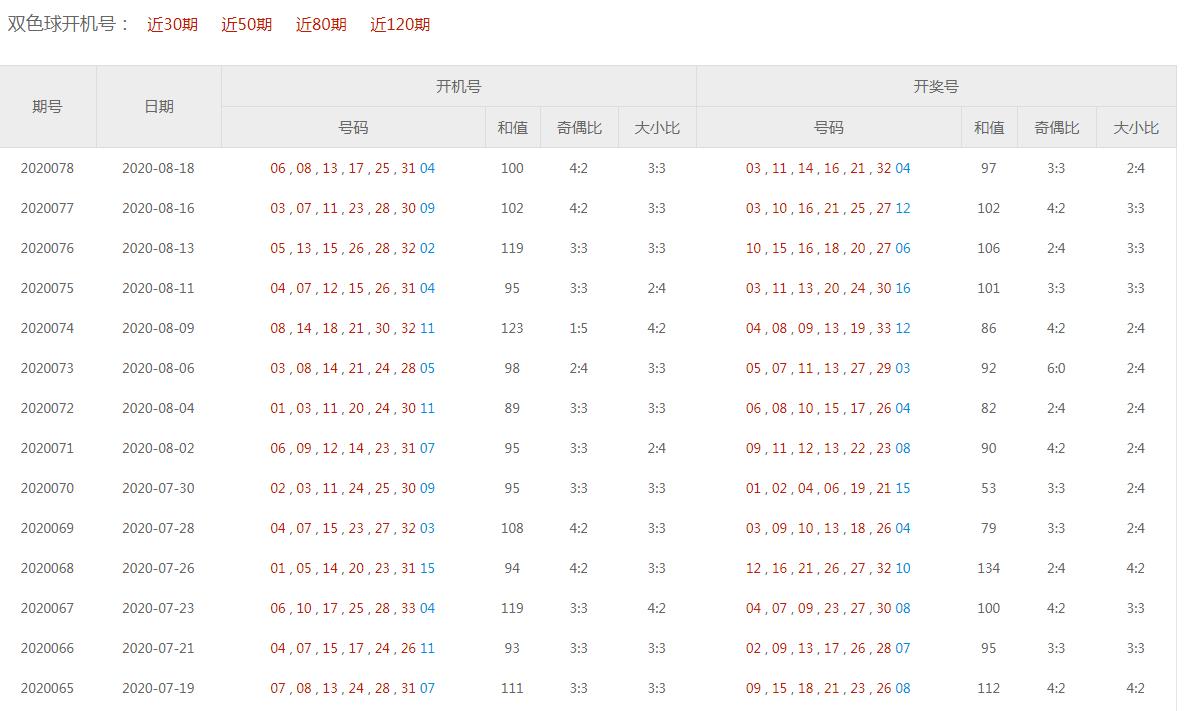Image resolution: width=1184 pixels, height=711 pixels.
Task: Click the date 2020-08-04
Action: [159, 408]
